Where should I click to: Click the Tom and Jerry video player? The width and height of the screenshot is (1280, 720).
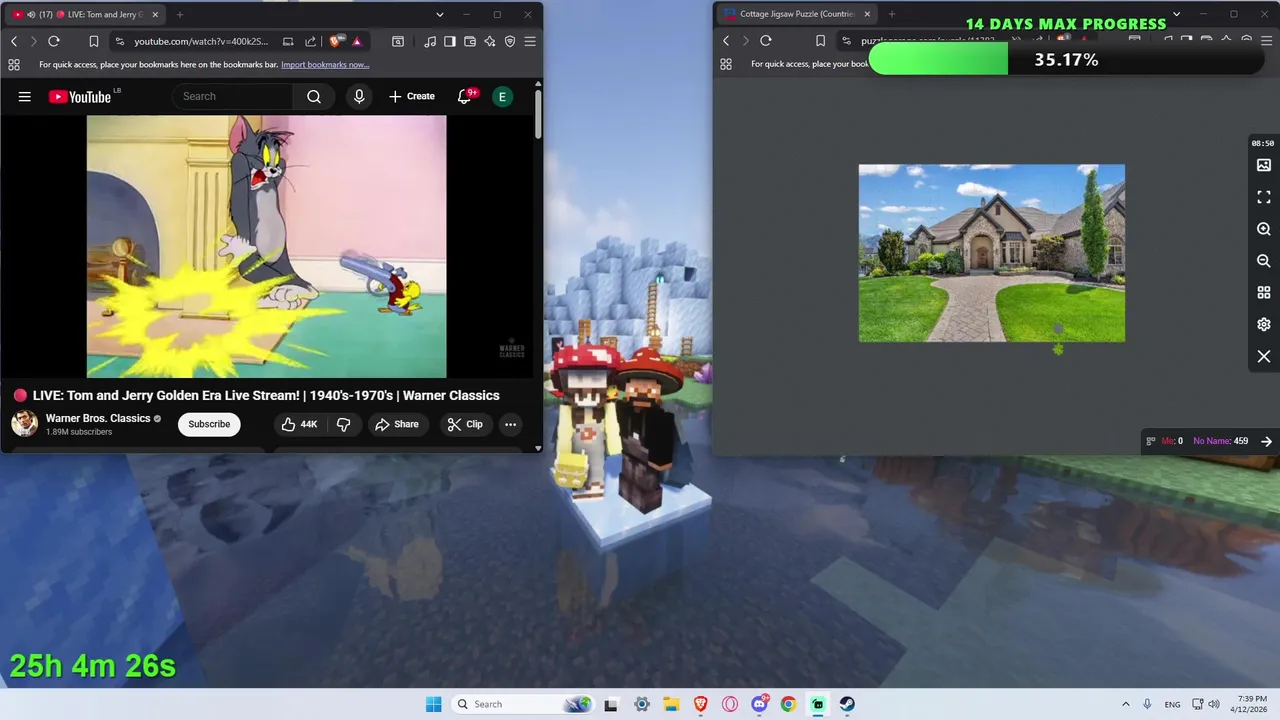tap(267, 246)
